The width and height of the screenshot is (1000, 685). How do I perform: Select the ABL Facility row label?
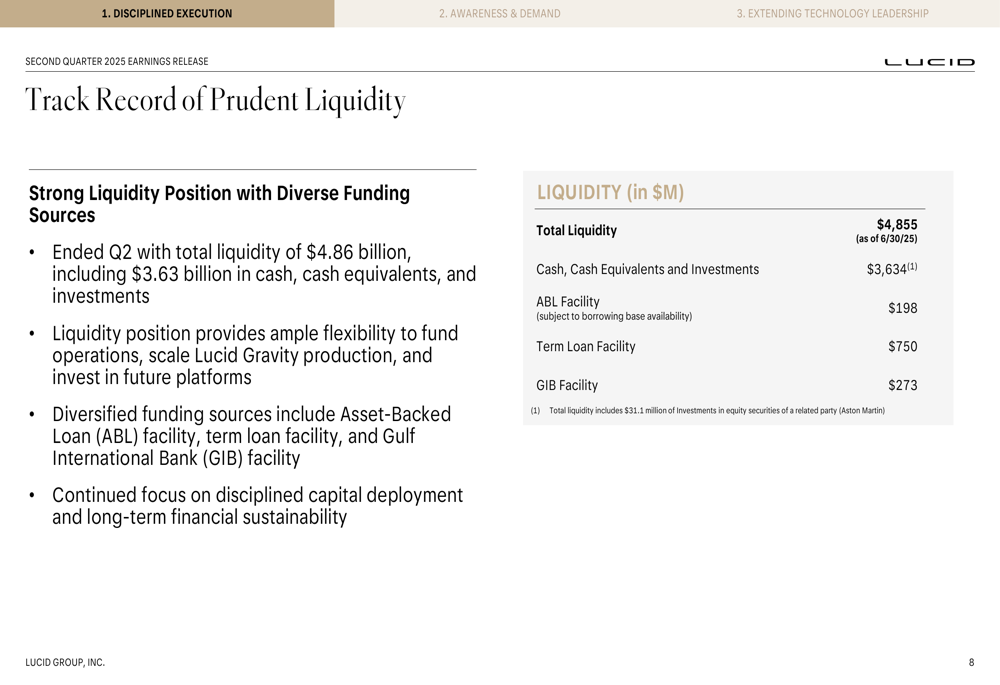568,302
